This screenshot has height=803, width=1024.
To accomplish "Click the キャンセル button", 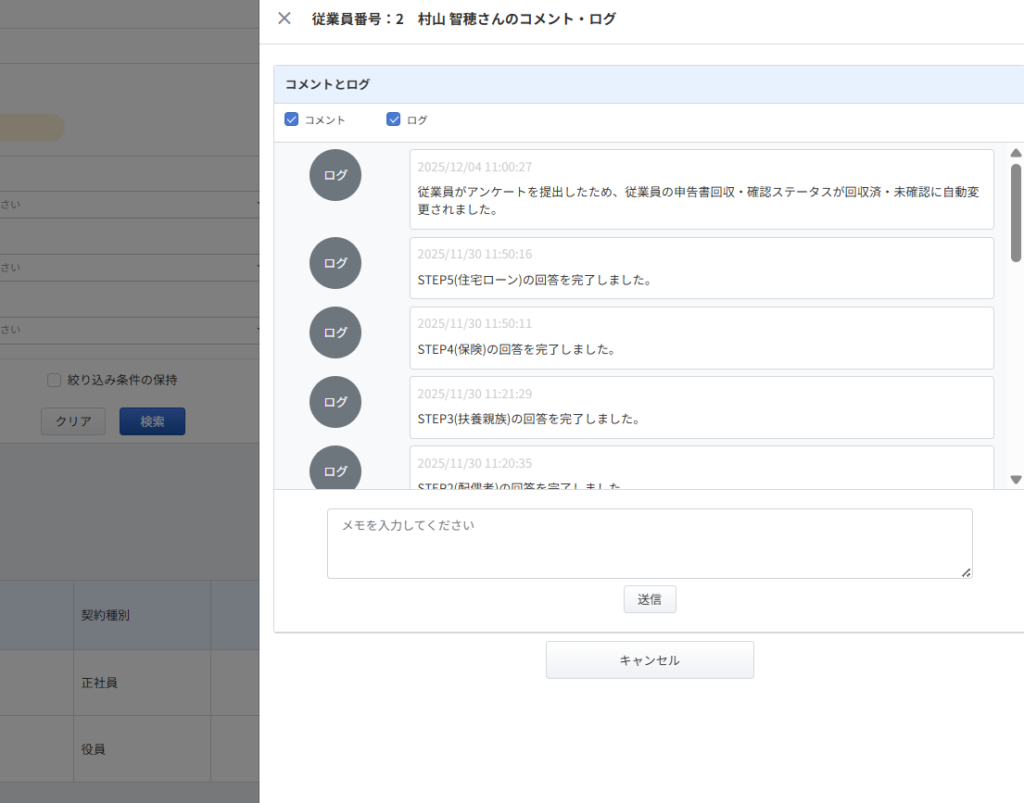I will (x=649, y=660).
